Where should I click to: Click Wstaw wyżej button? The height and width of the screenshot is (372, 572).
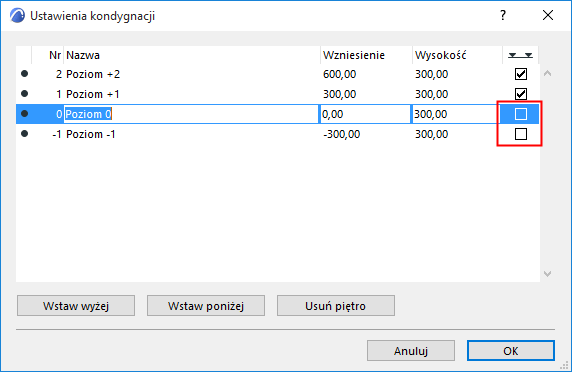pyautogui.click(x=76, y=306)
